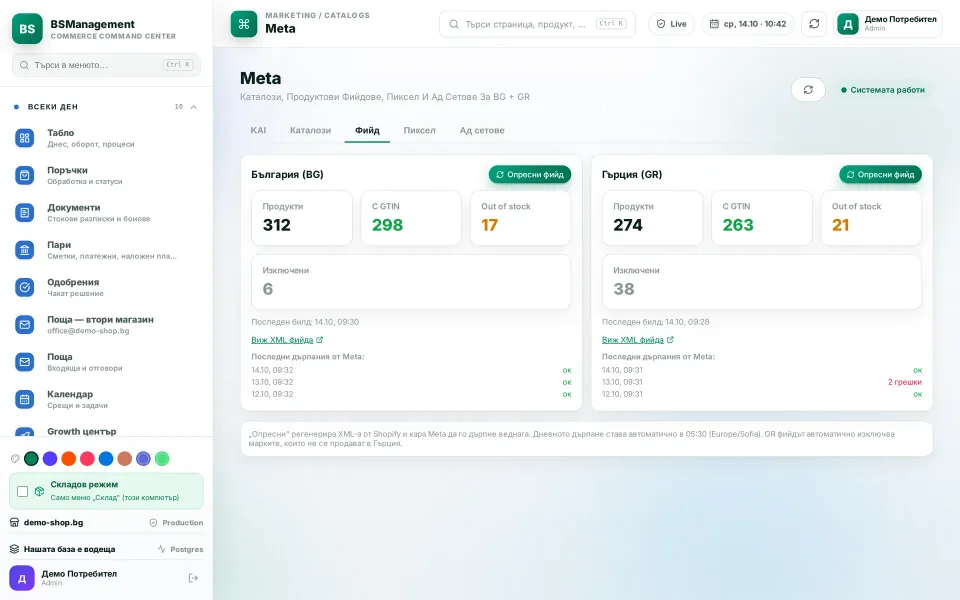Click the box icon in Складов режим
The height and width of the screenshot is (600, 960).
click(x=39, y=491)
